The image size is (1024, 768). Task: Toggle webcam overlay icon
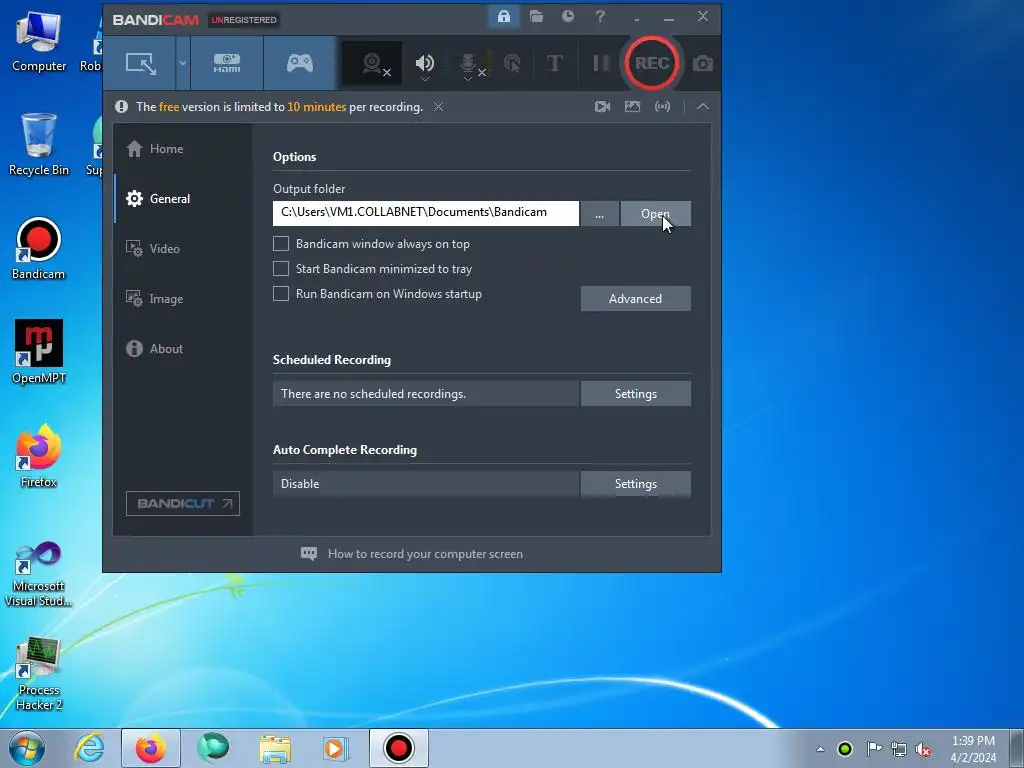pyautogui.click(x=372, y=63)
